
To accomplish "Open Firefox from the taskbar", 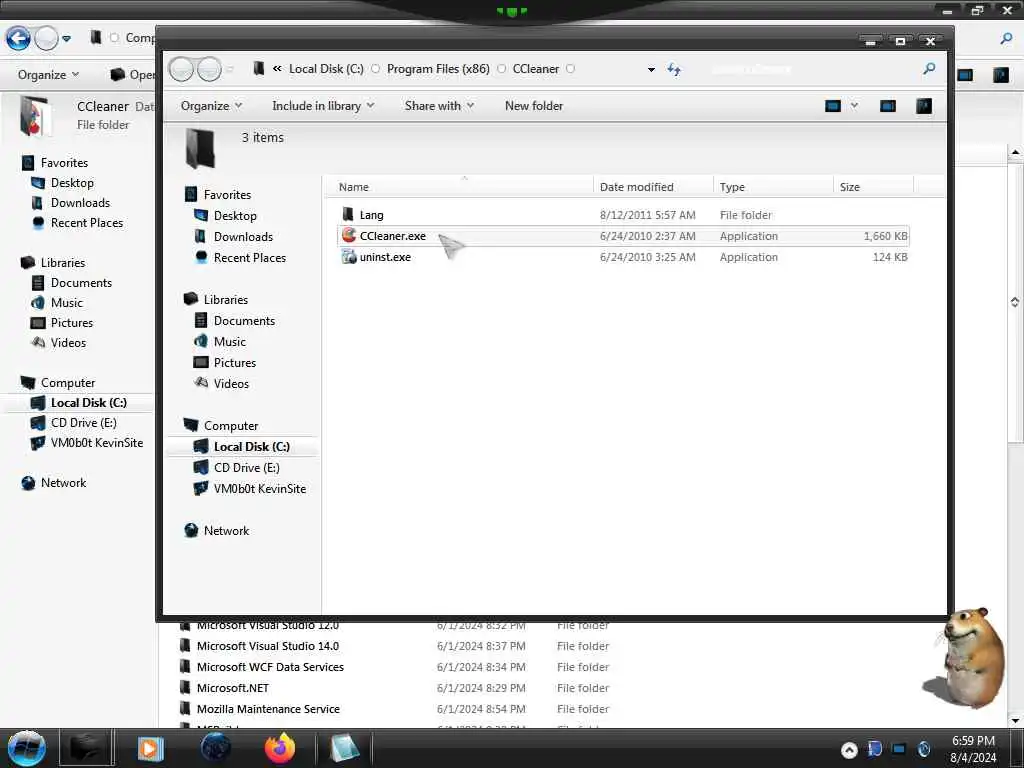I will 280,748.
